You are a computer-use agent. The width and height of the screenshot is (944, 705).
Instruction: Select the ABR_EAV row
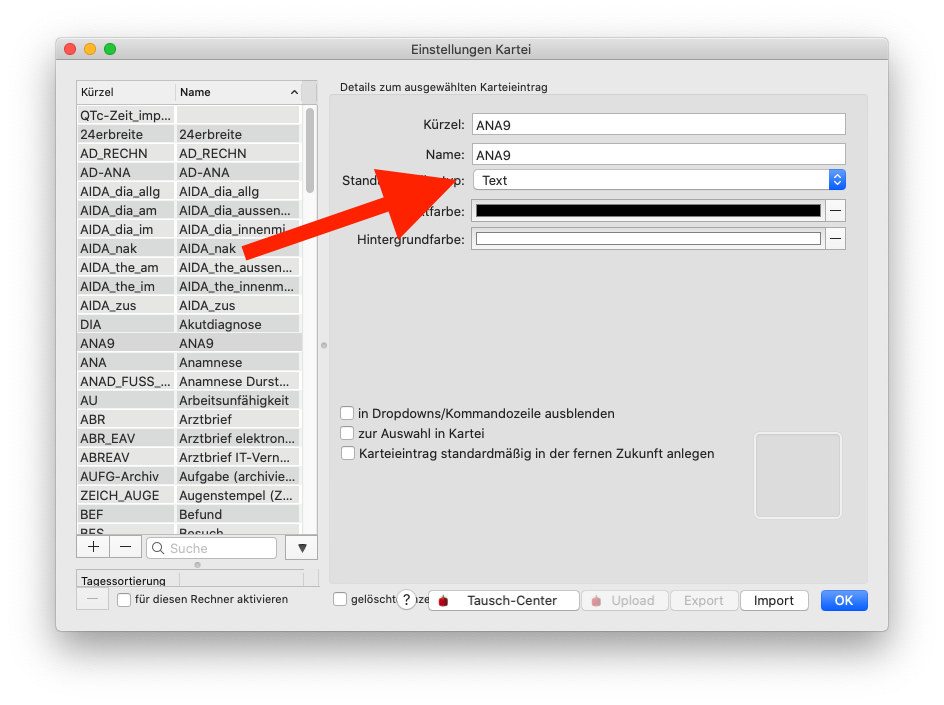(x=188, y=438)
